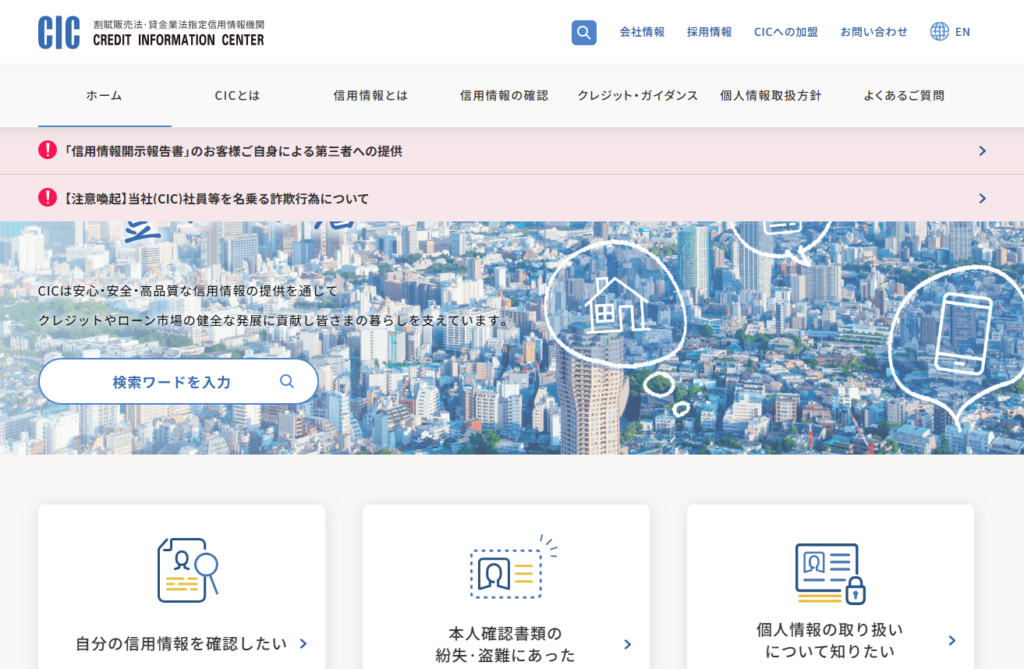Click the document with magnifier icon card

pos(187,570)
